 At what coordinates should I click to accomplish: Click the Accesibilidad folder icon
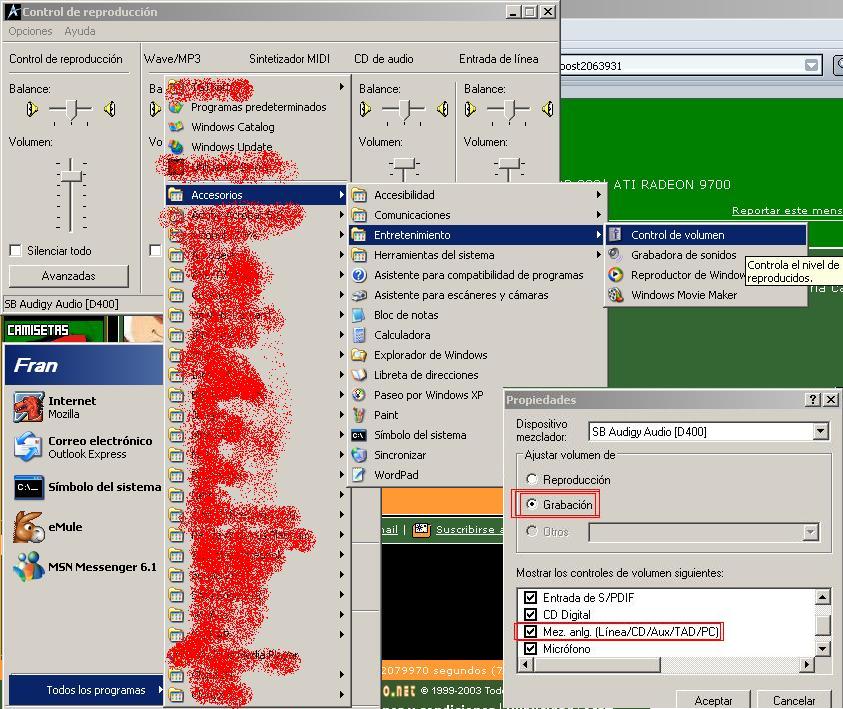[359, 195]
